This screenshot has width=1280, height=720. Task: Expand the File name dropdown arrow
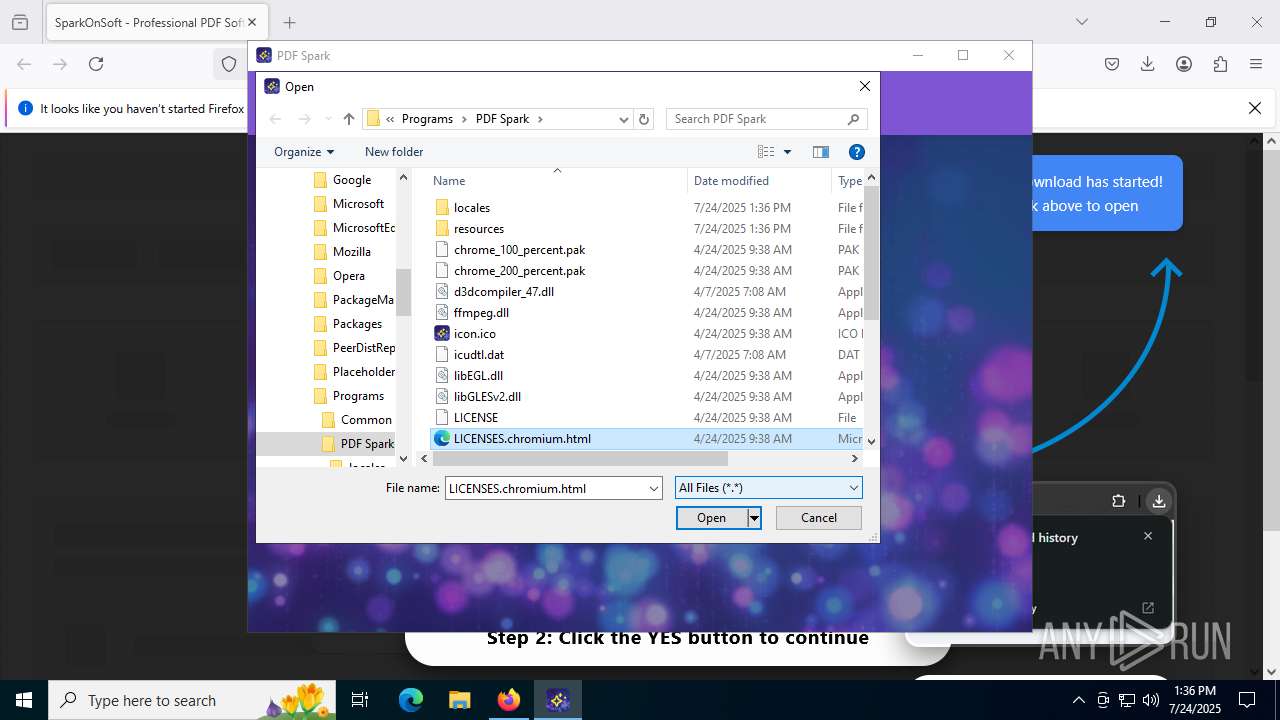(x=654, y=488)
